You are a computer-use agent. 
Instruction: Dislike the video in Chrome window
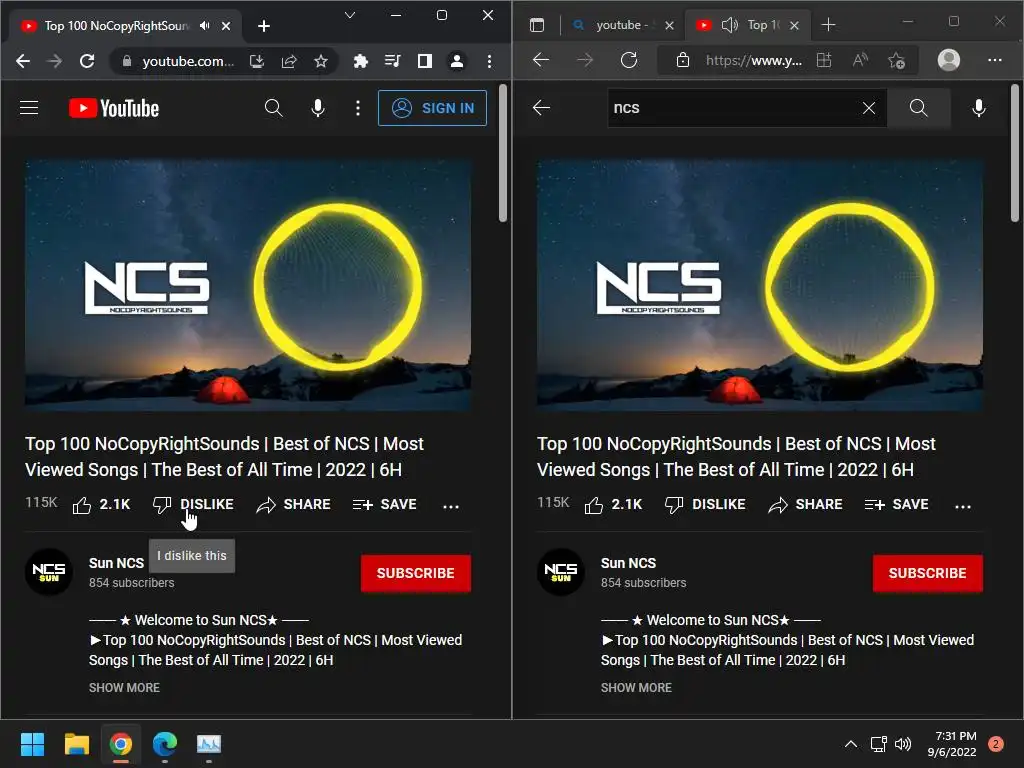tap(193, 505)
